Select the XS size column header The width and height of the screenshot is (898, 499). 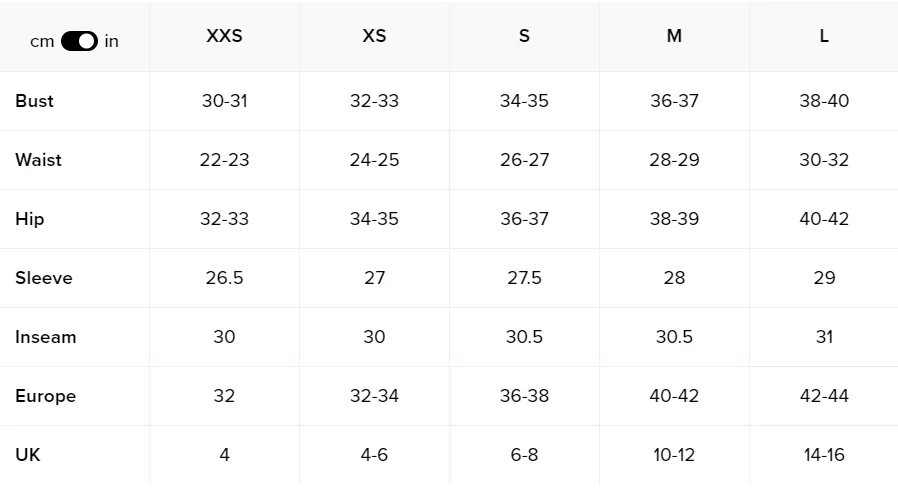pyautogui.click(x=375, y=36)
